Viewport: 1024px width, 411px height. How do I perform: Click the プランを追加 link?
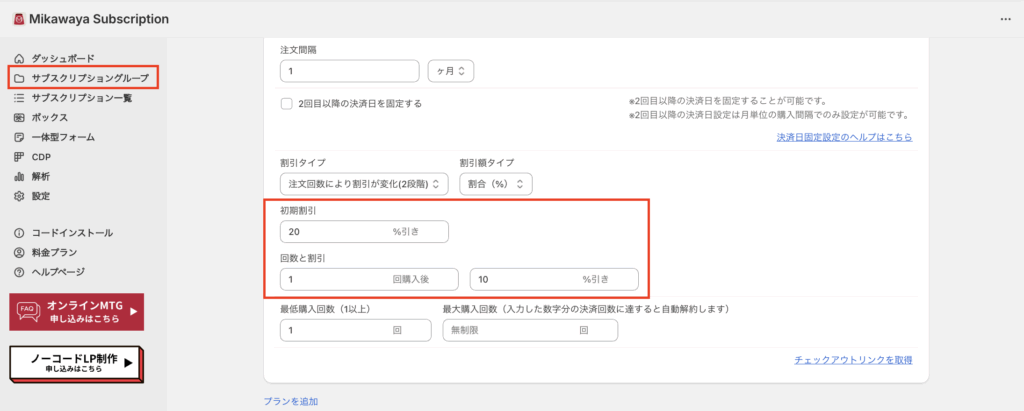click(290, 401)
